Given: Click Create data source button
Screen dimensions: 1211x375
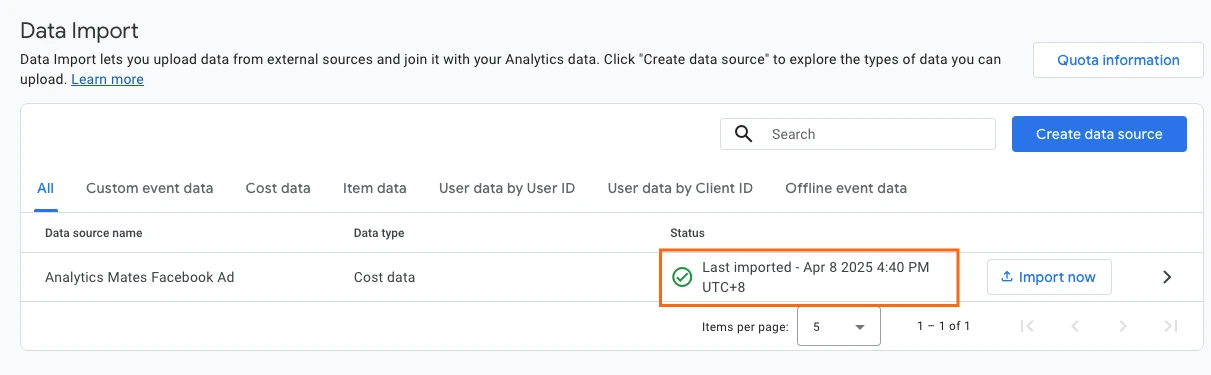Looking at the screenshot, I should pyautogui.click(x=1099, y=134).
